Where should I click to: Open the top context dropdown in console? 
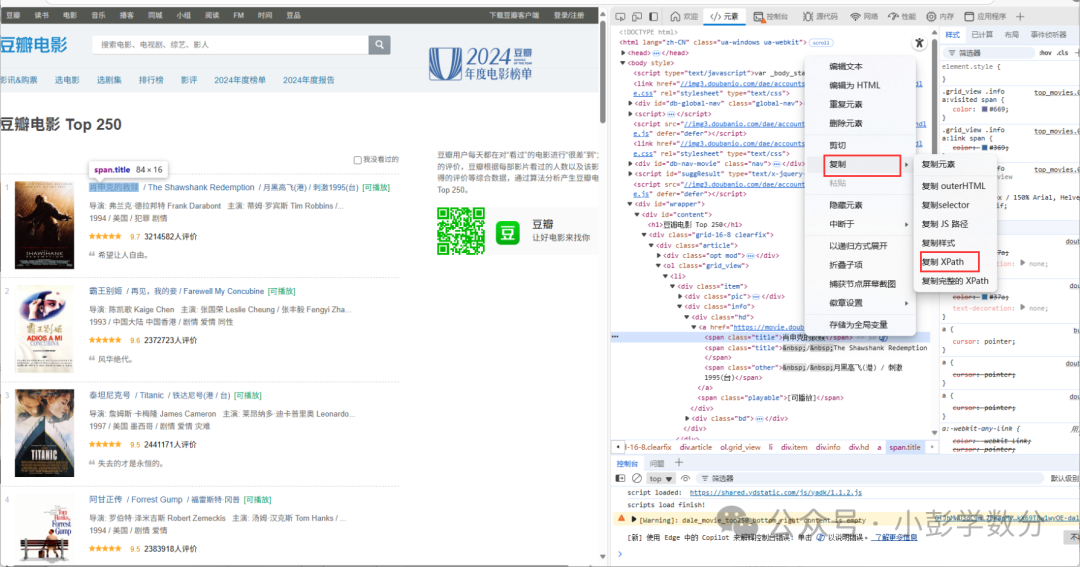coord(660,478)
